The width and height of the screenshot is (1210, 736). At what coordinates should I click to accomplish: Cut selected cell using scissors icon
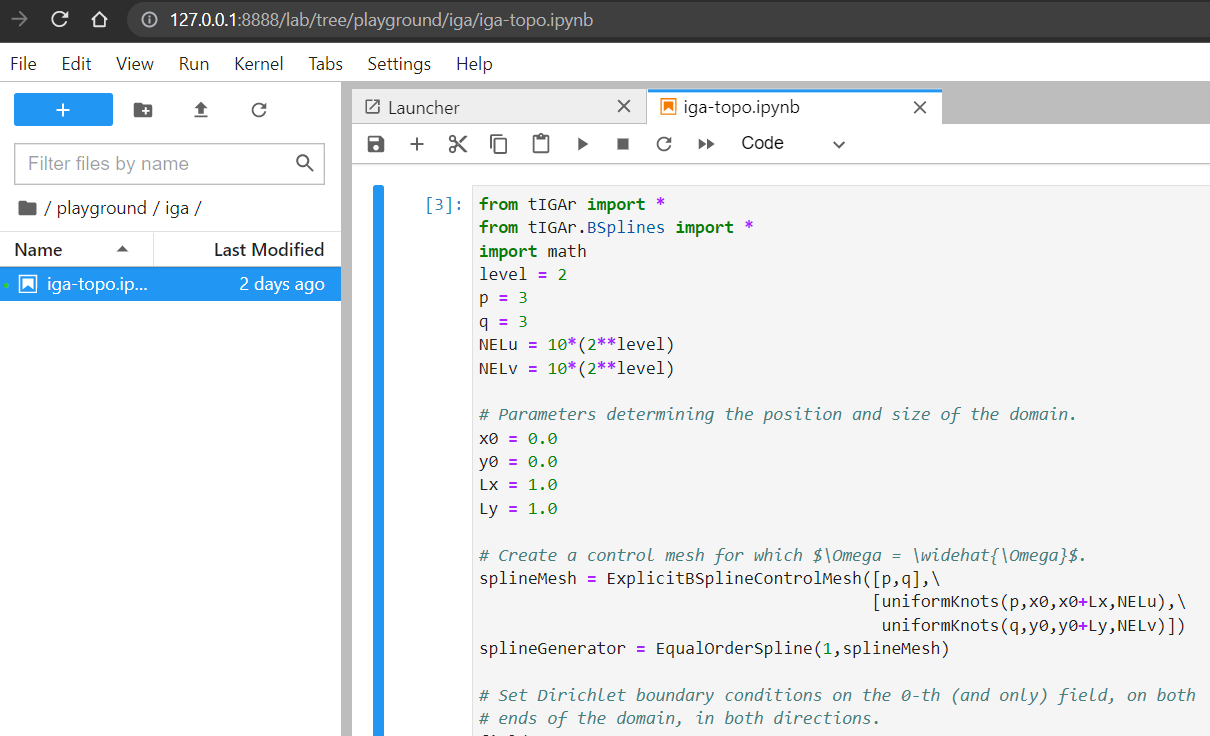(458, 144)
